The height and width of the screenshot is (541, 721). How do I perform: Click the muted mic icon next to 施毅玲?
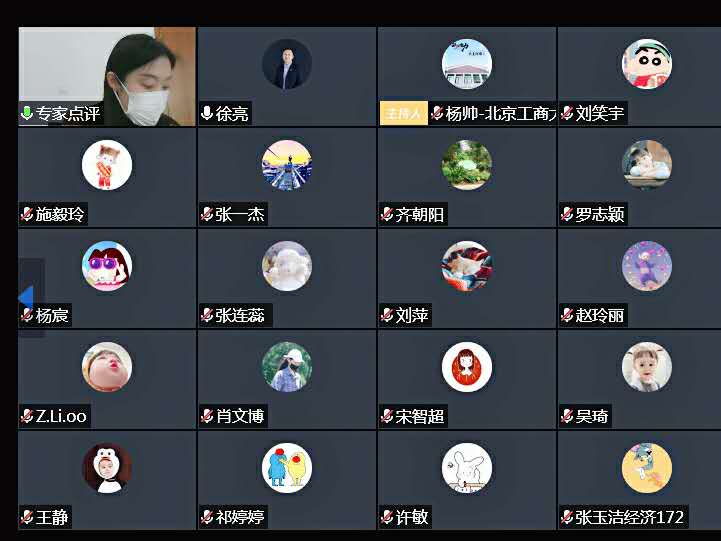pyautogui.click(x=27, y=214)
